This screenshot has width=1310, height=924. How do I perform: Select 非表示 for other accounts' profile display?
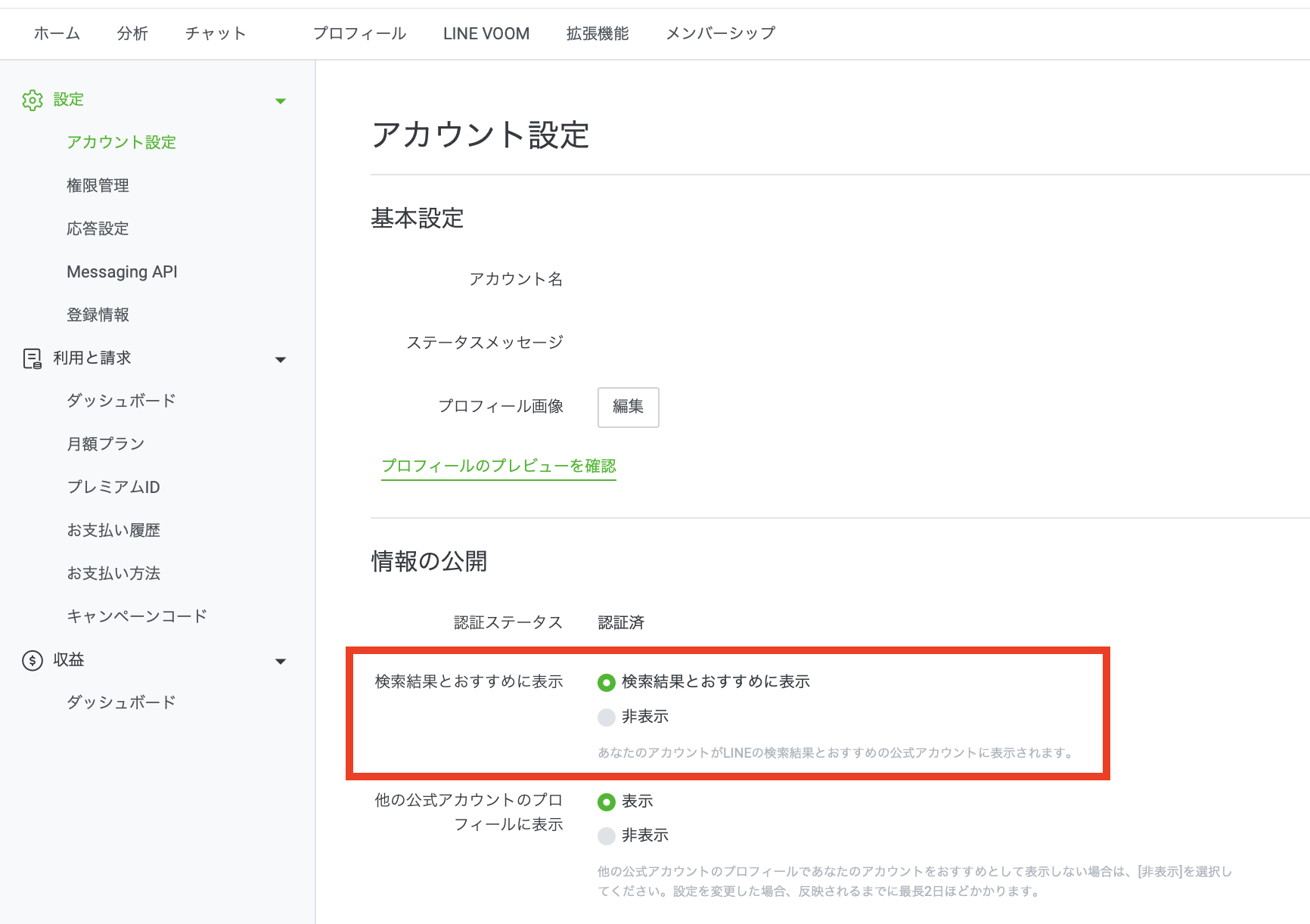tap(606, 836)
